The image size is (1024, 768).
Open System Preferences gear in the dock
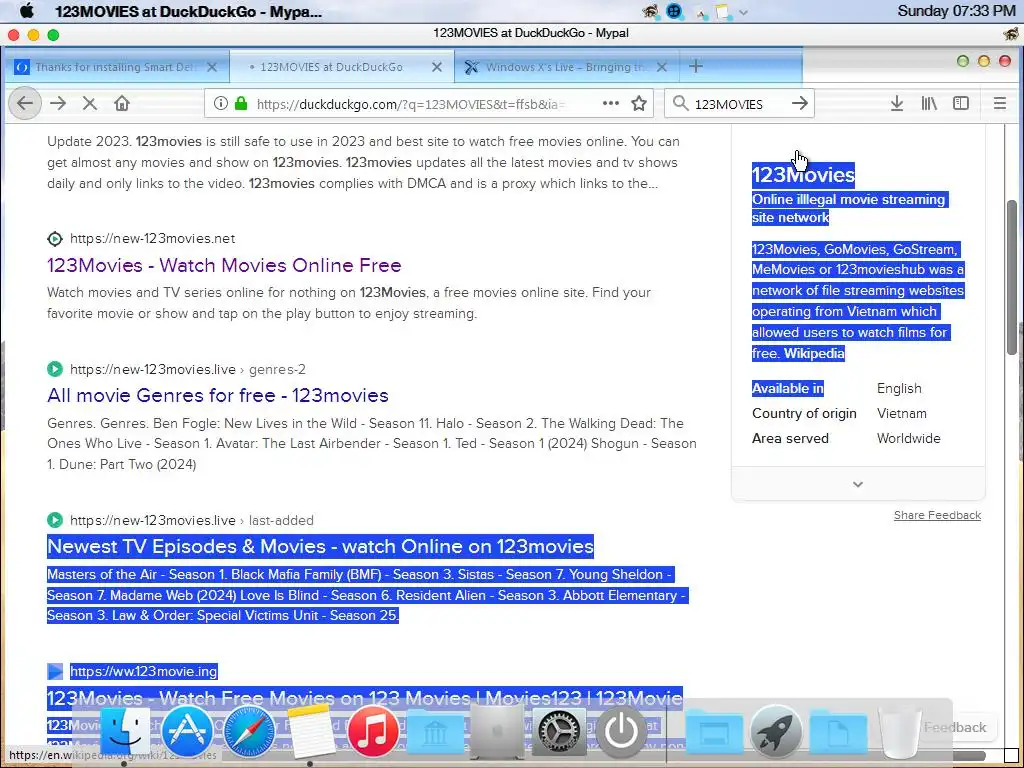coord(559,731)
